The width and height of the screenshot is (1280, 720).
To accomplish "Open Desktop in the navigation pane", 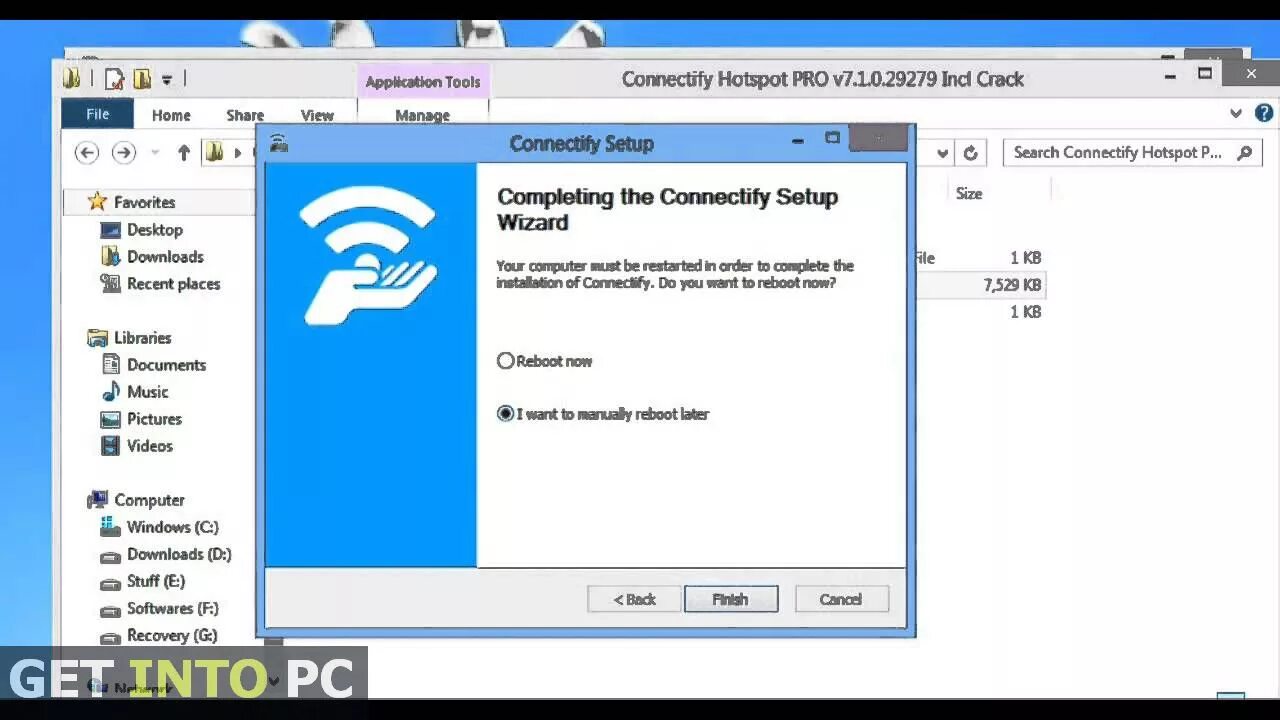I will pyautogui.click(x=155, y=229).
